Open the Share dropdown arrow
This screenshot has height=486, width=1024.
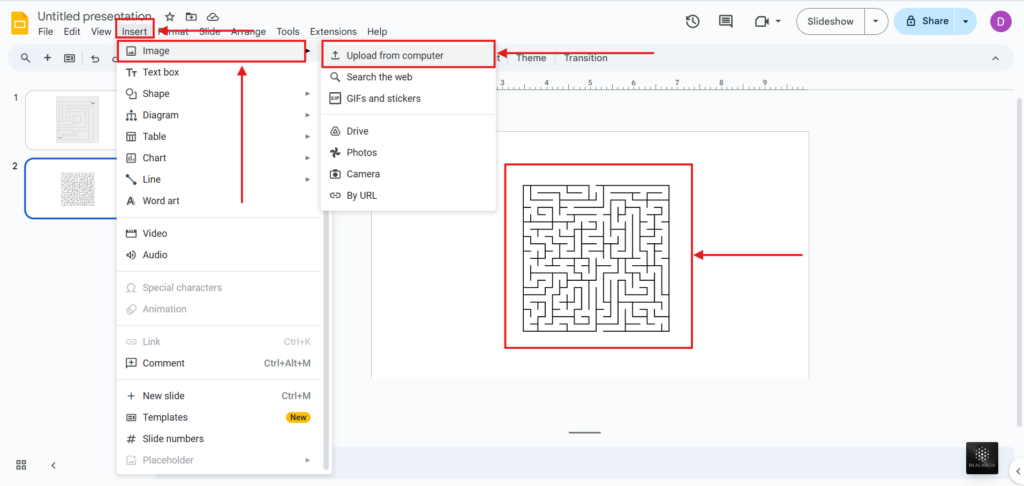tap(965, 21)
